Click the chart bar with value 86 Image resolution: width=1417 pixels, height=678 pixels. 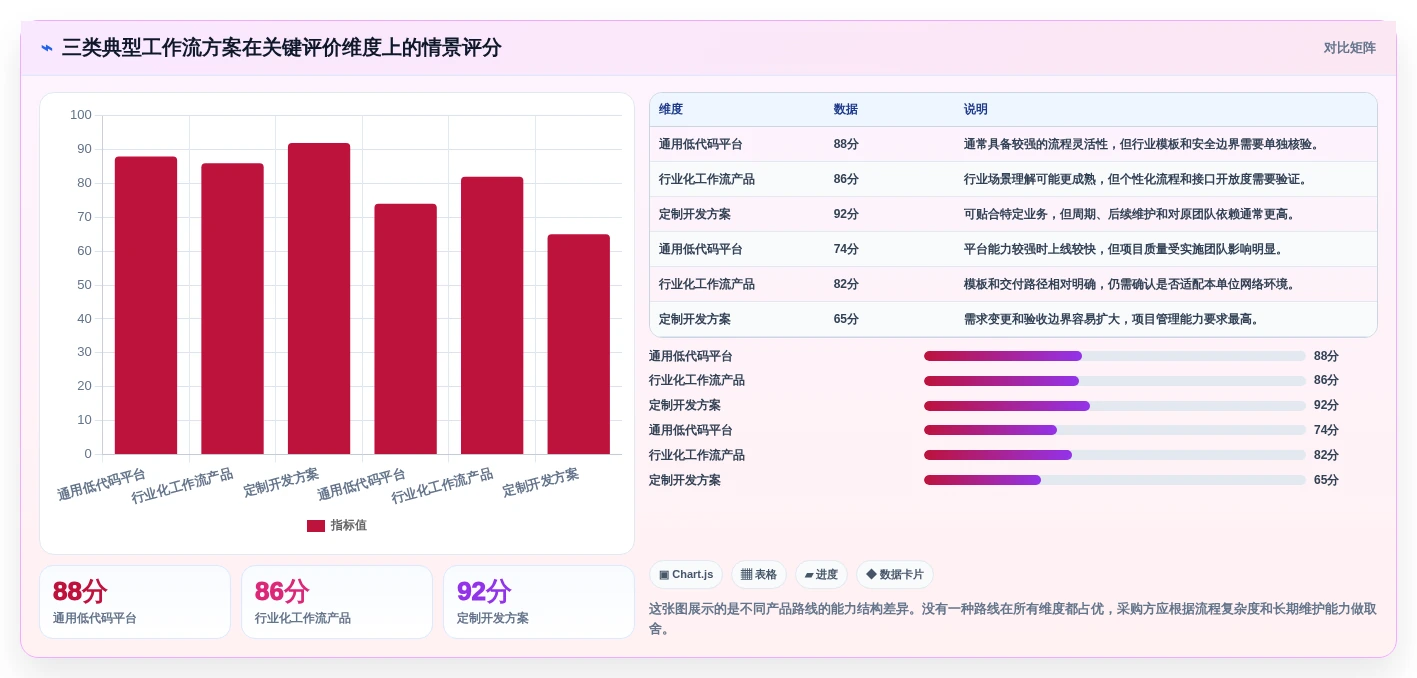(232, 308)
